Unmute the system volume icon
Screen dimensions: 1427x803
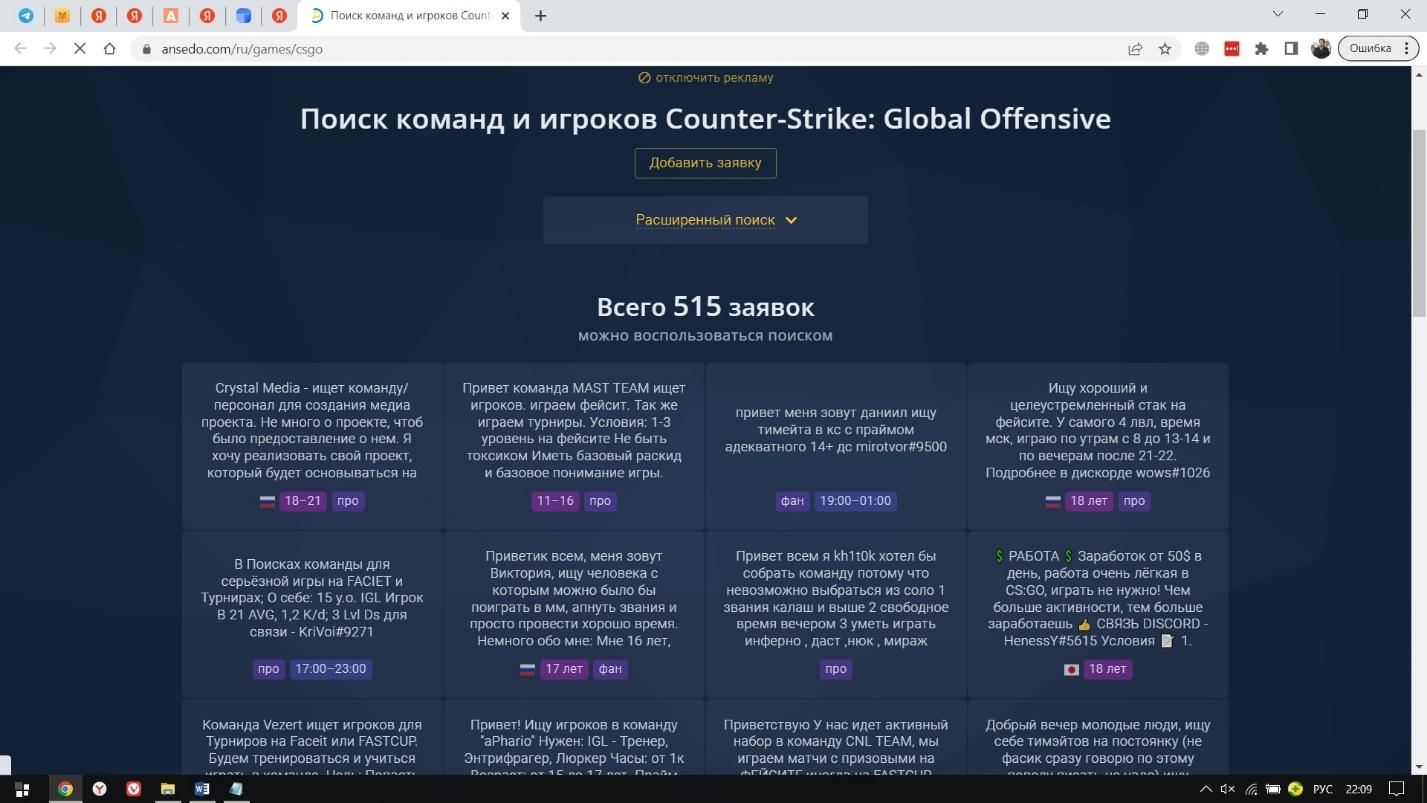click(1228, 789)
